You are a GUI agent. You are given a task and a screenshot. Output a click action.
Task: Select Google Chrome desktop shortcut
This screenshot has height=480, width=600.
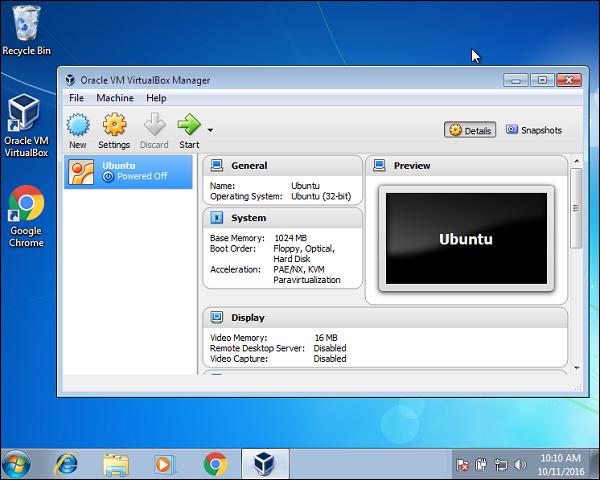pos(26,215)
